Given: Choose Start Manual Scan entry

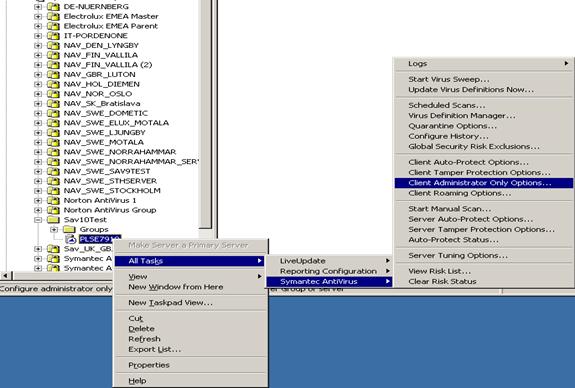Looking at the screenshot, I should 484,209.
